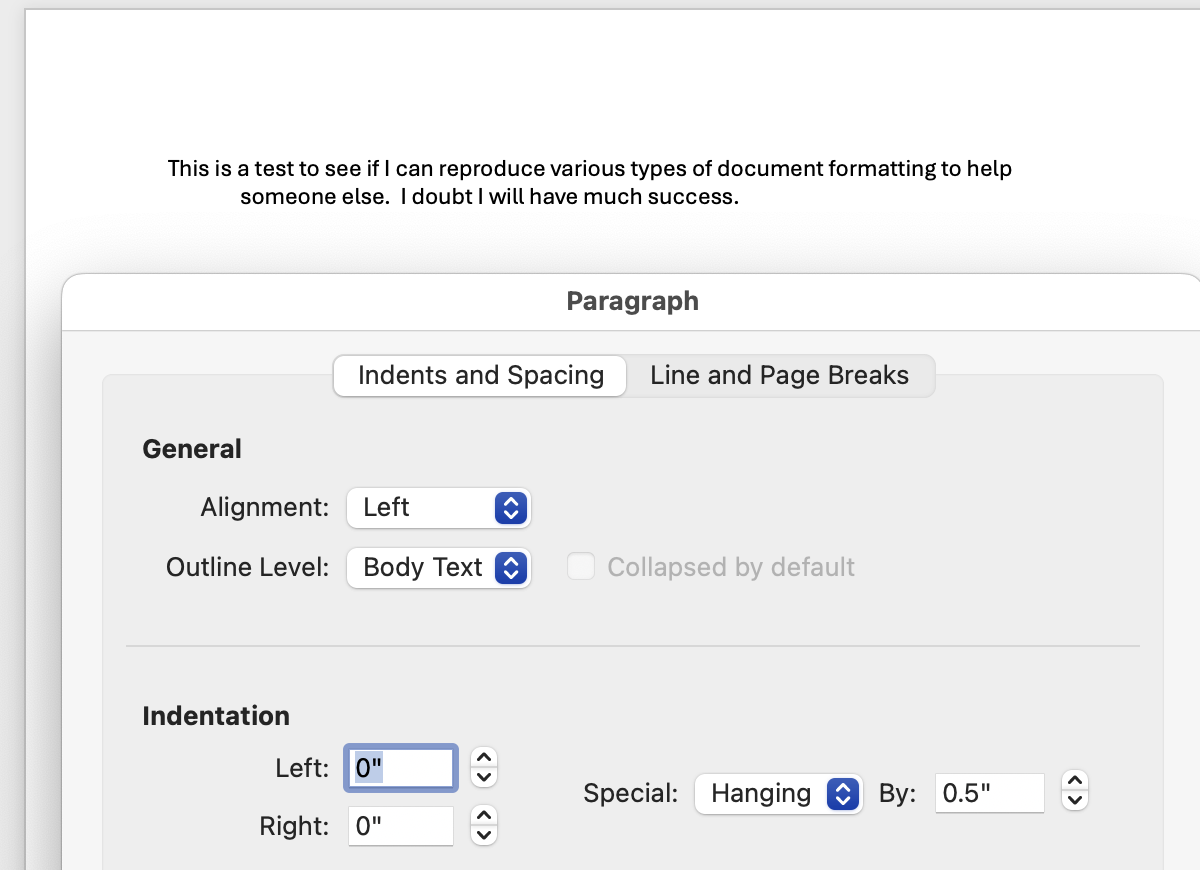Expand the Special indentation dropdown
1200x870 pixels.
coord(778,794)
